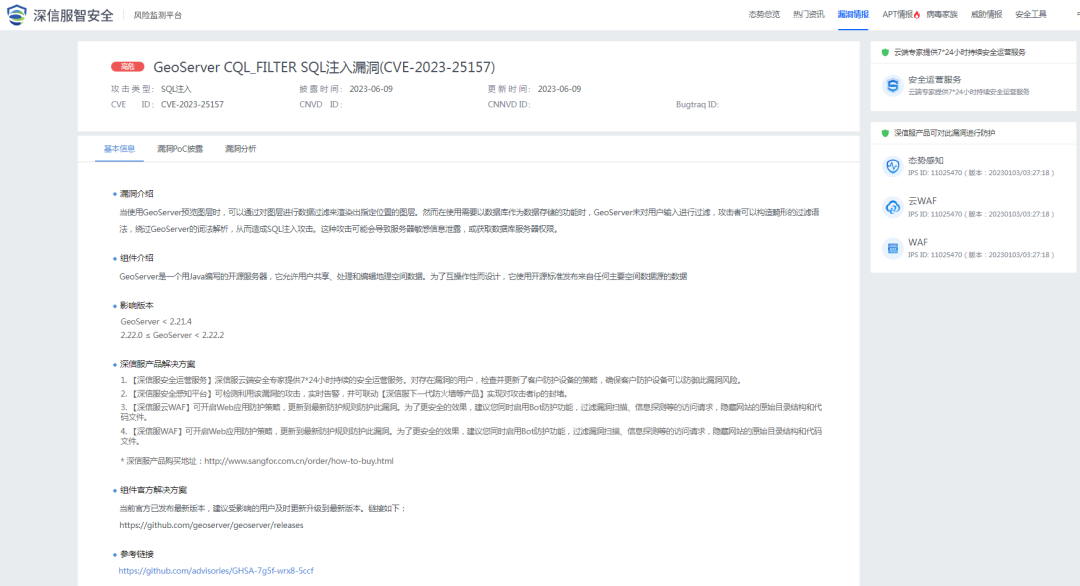Viewport: 1080px width, 586px height.
Task: Click IPS ID line under 态势感知
Action: (981, 173)
